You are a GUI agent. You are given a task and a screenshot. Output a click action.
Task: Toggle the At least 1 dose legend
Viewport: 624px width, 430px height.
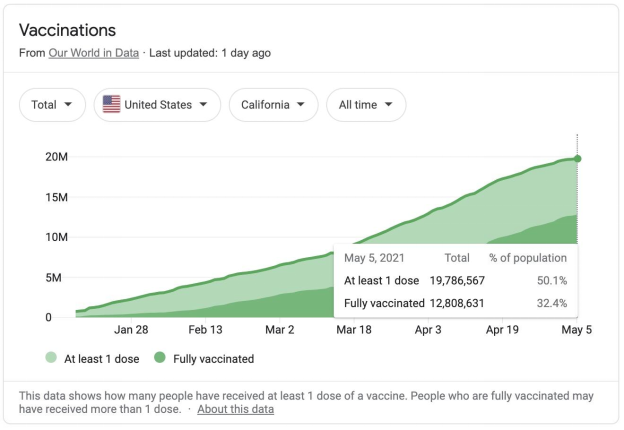pos(99,358)
